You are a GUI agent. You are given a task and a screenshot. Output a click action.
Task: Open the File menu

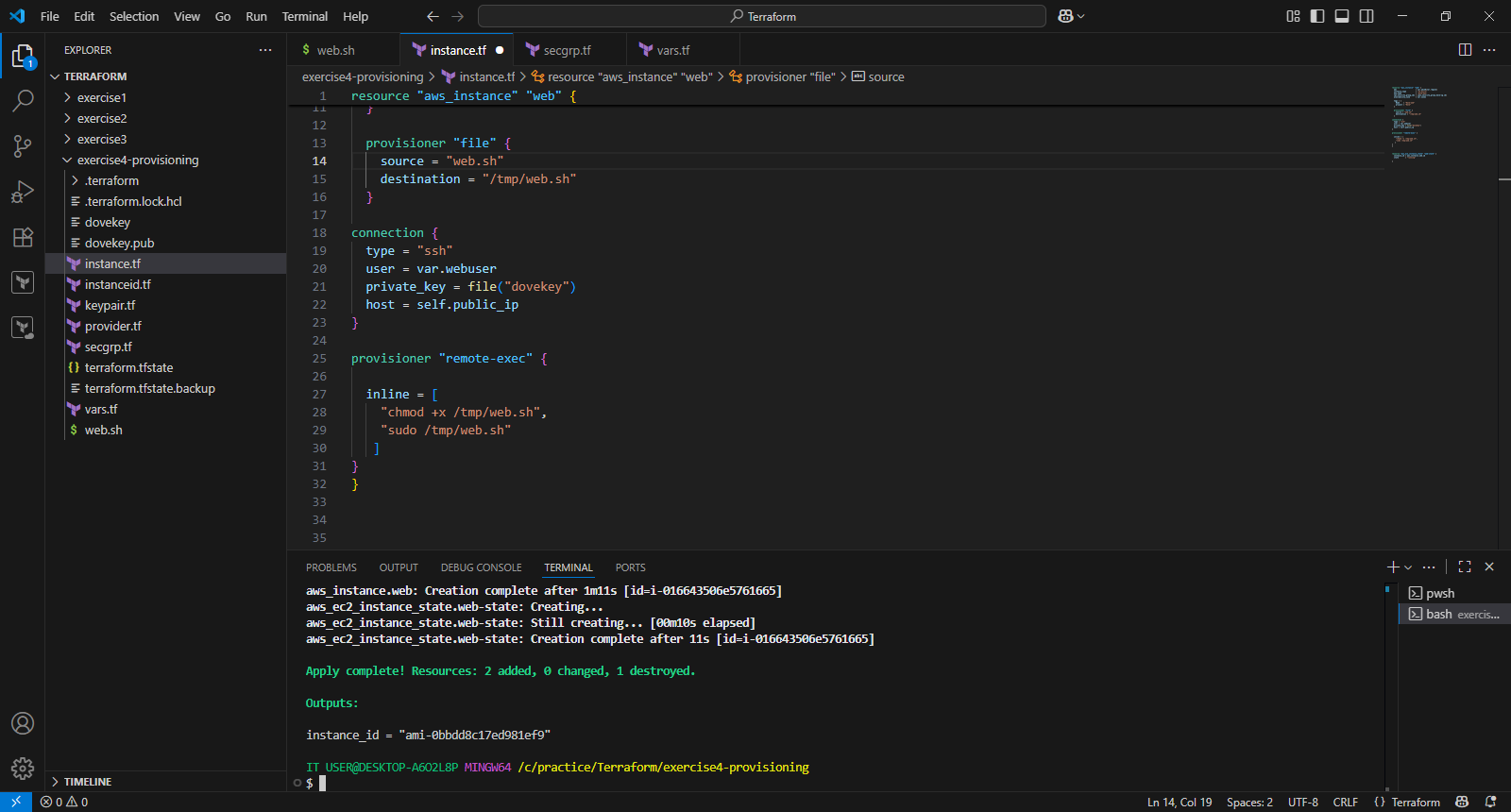point(50,16)
